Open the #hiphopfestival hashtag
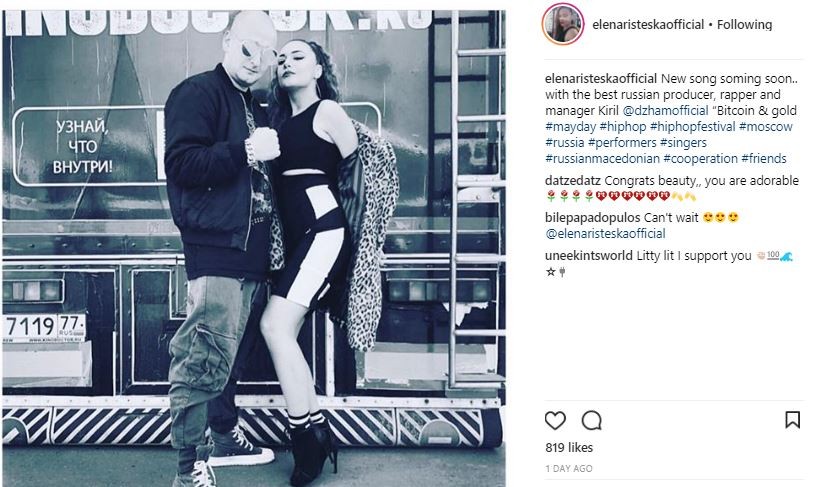The image size is (817, 487). click(x=692, y=127)
